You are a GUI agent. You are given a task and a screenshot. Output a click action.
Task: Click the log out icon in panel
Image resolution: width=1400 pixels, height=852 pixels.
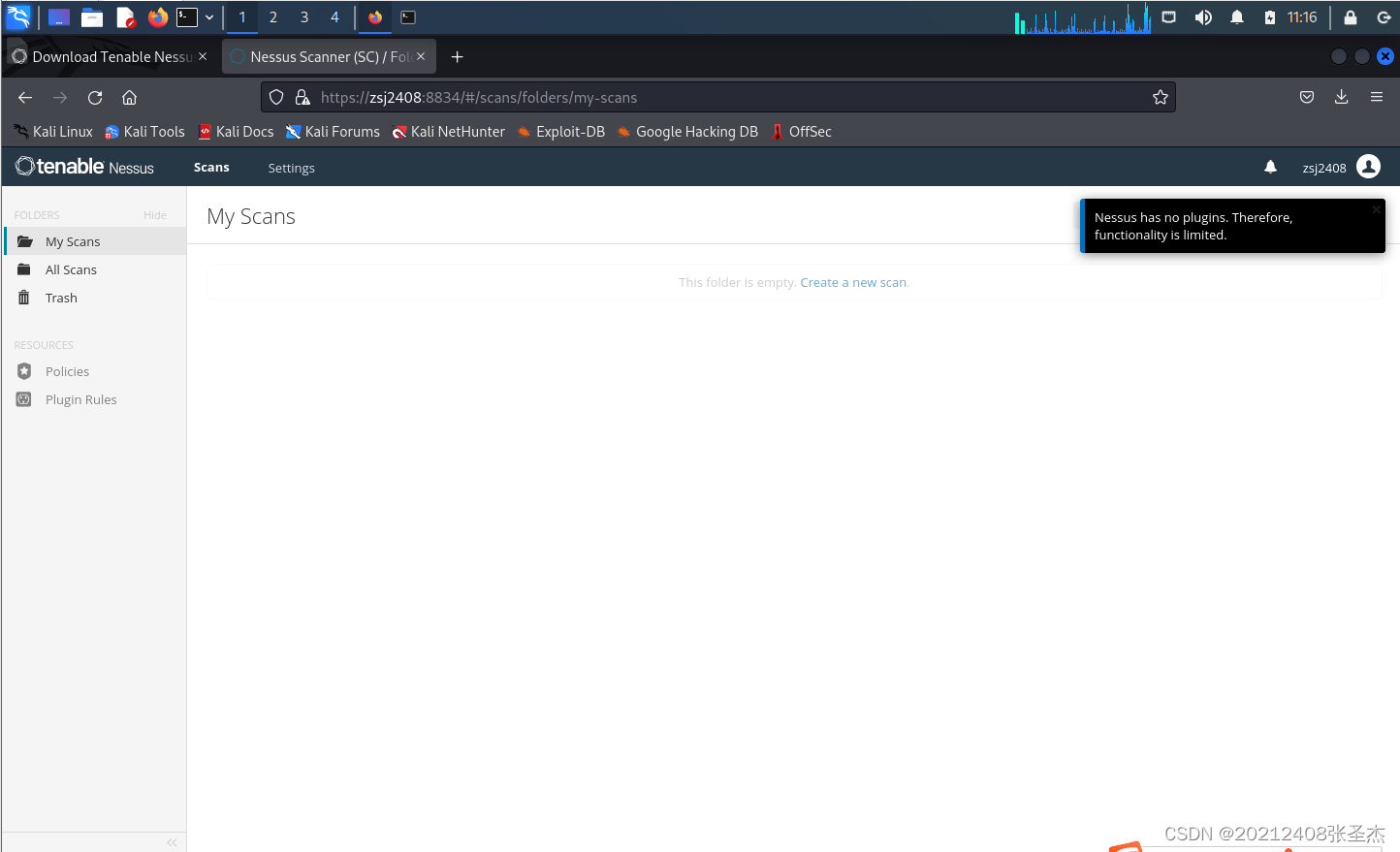(x=1384, y=17)
